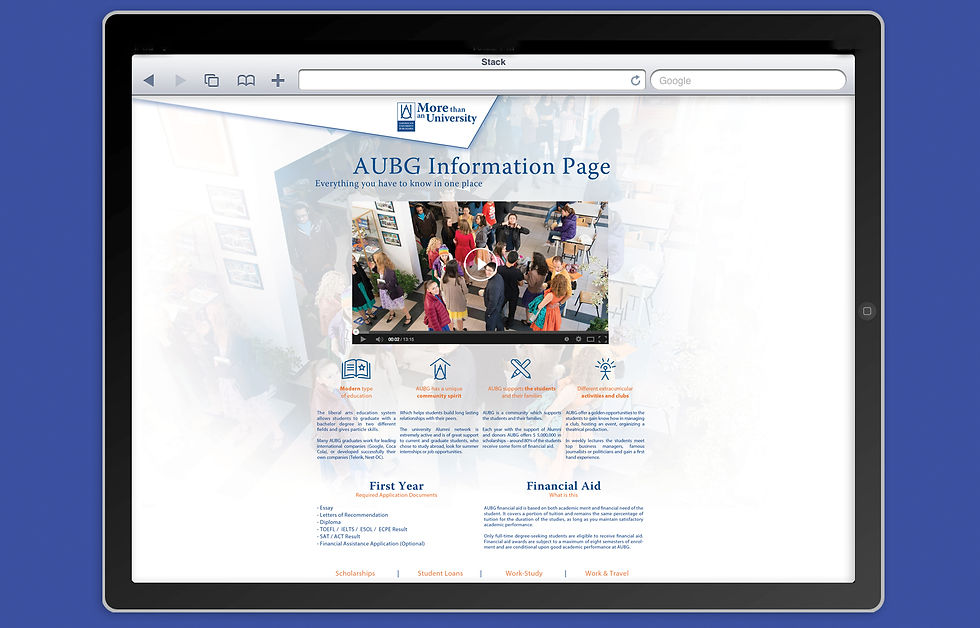Click the watch later clock icon in video
The image size is (980, 628).
point(567,339)
